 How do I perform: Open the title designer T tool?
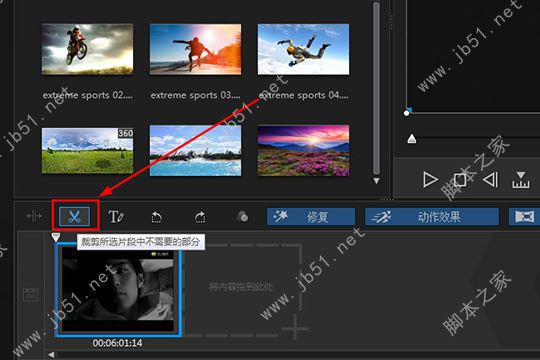click(x=116, y=217)
